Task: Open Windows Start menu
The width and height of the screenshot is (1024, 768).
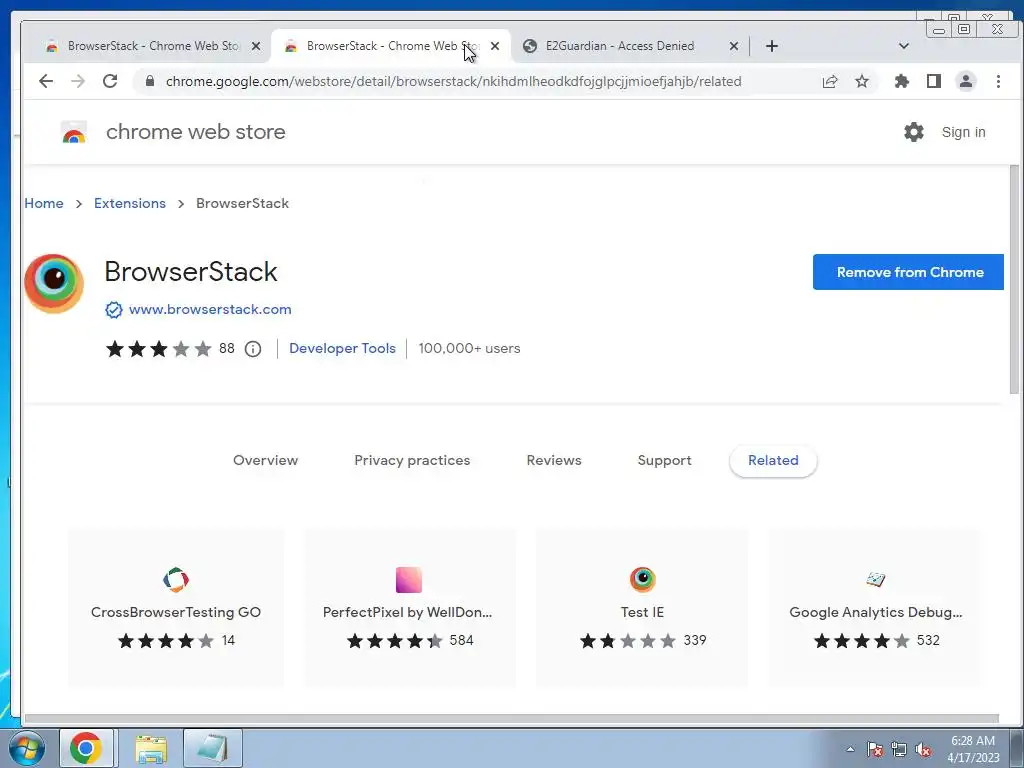Action: pyautogui.click(x=26, y=748)
